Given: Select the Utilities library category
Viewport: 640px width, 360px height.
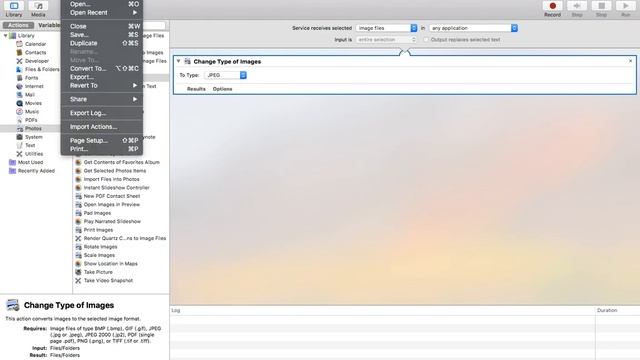Looking at the screenshot, I should tap(33, 154).
